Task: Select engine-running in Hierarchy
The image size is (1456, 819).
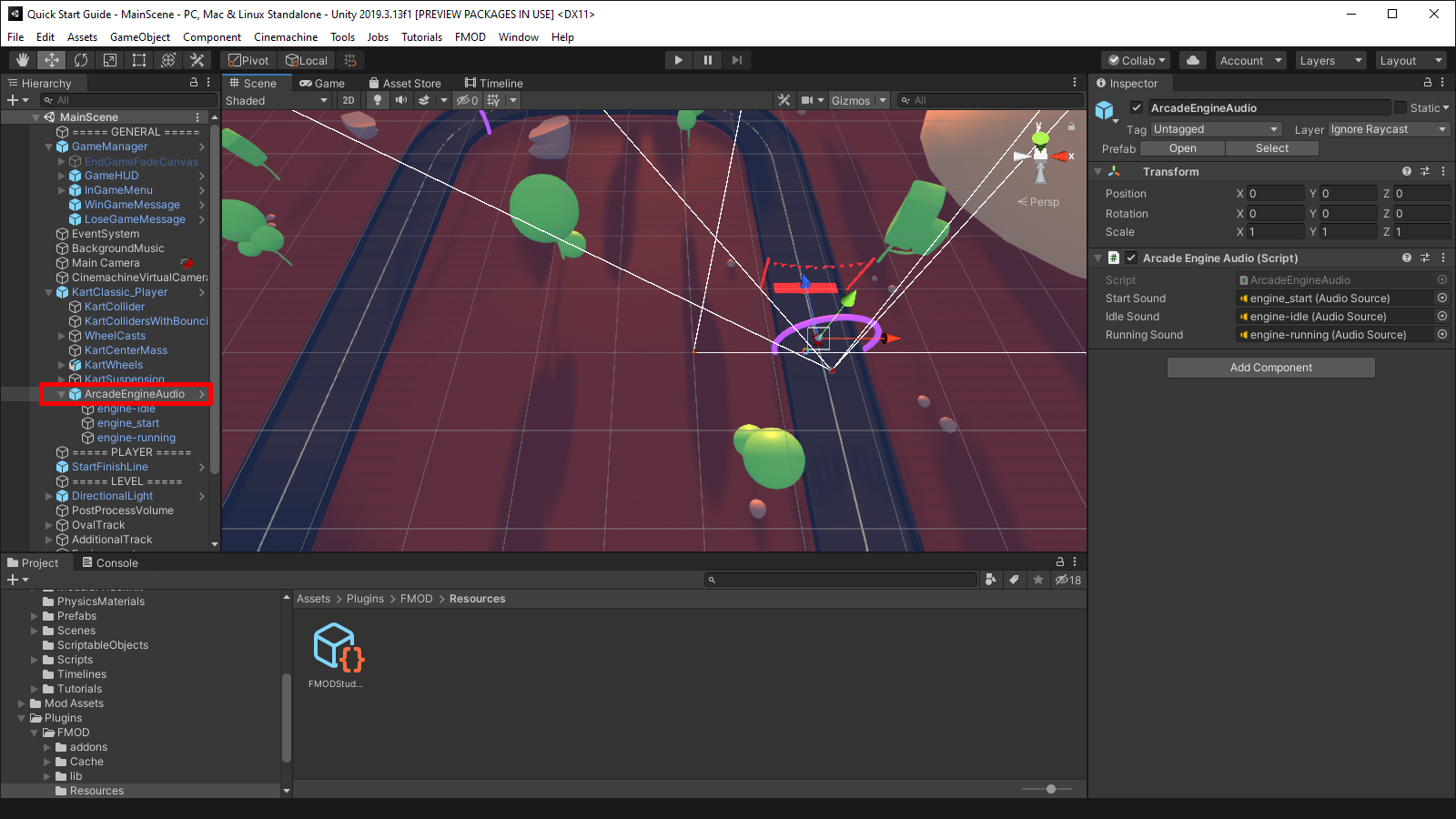Action: pos(136,438)
